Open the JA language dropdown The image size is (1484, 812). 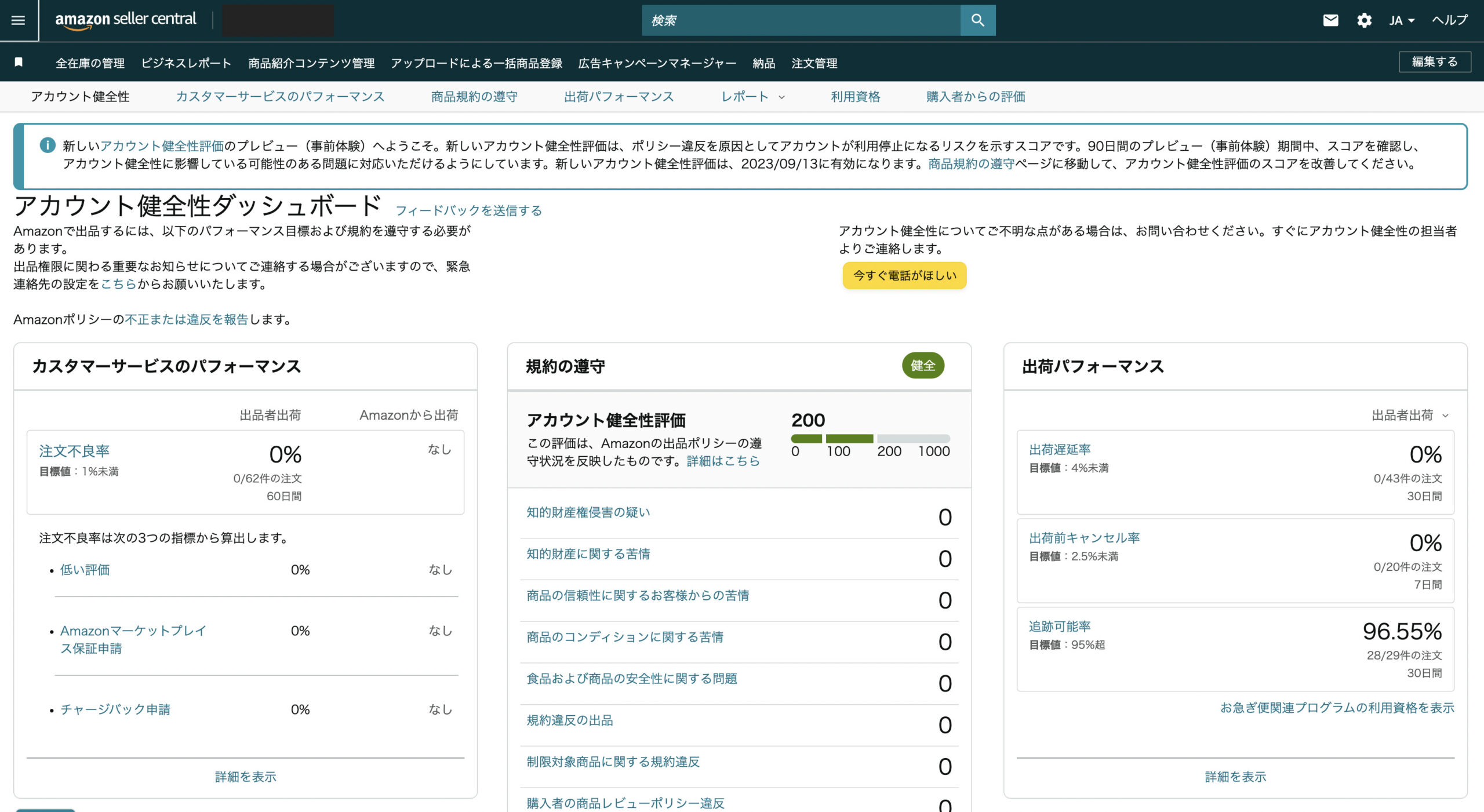click(x=1402, y=20)
